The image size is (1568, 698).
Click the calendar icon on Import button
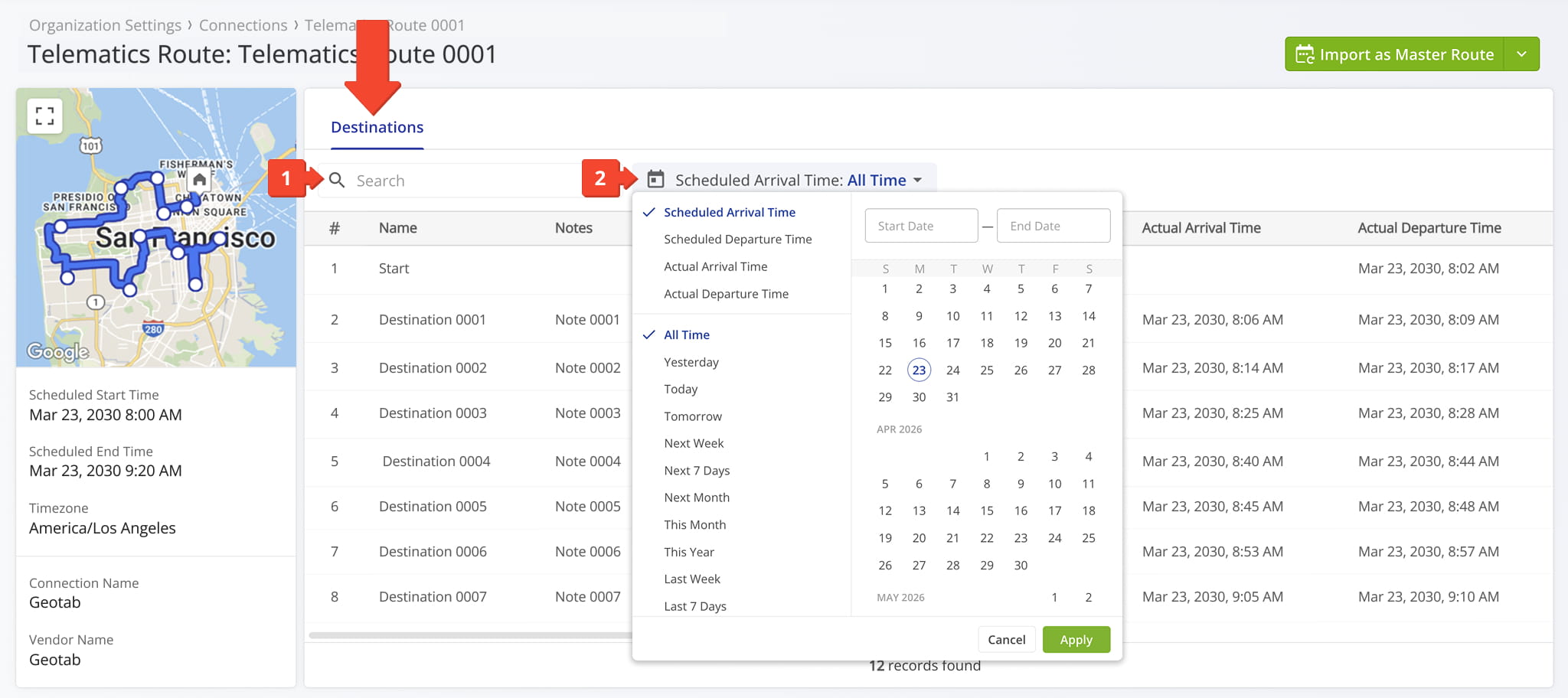pyautogui.click(x=1305, y=54)
